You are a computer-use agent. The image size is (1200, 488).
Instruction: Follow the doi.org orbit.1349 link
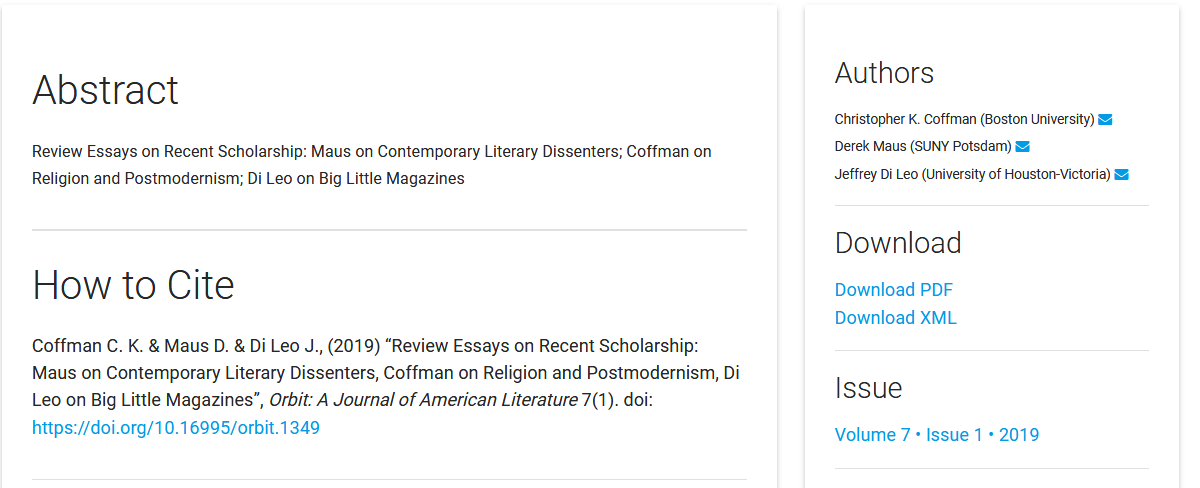point(176,428)
